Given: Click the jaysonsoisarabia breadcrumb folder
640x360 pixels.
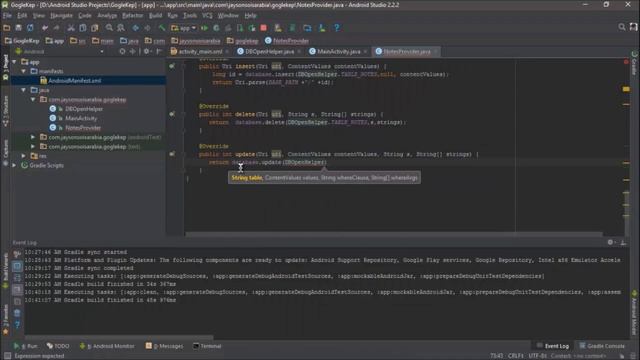Looking at the screenshot, I should click(x=196, y=41).
